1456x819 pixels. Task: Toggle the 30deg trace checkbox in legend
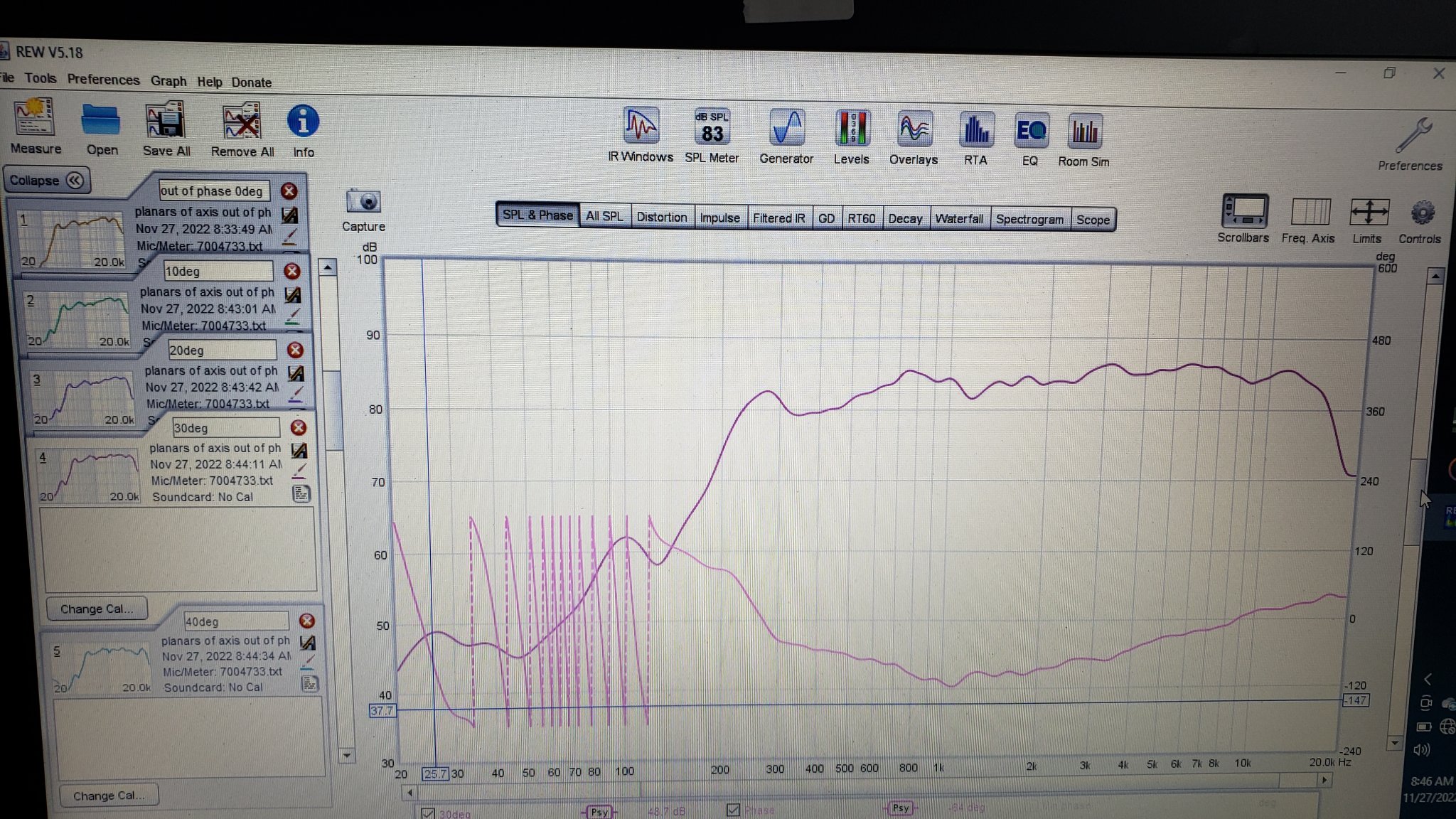428,813
